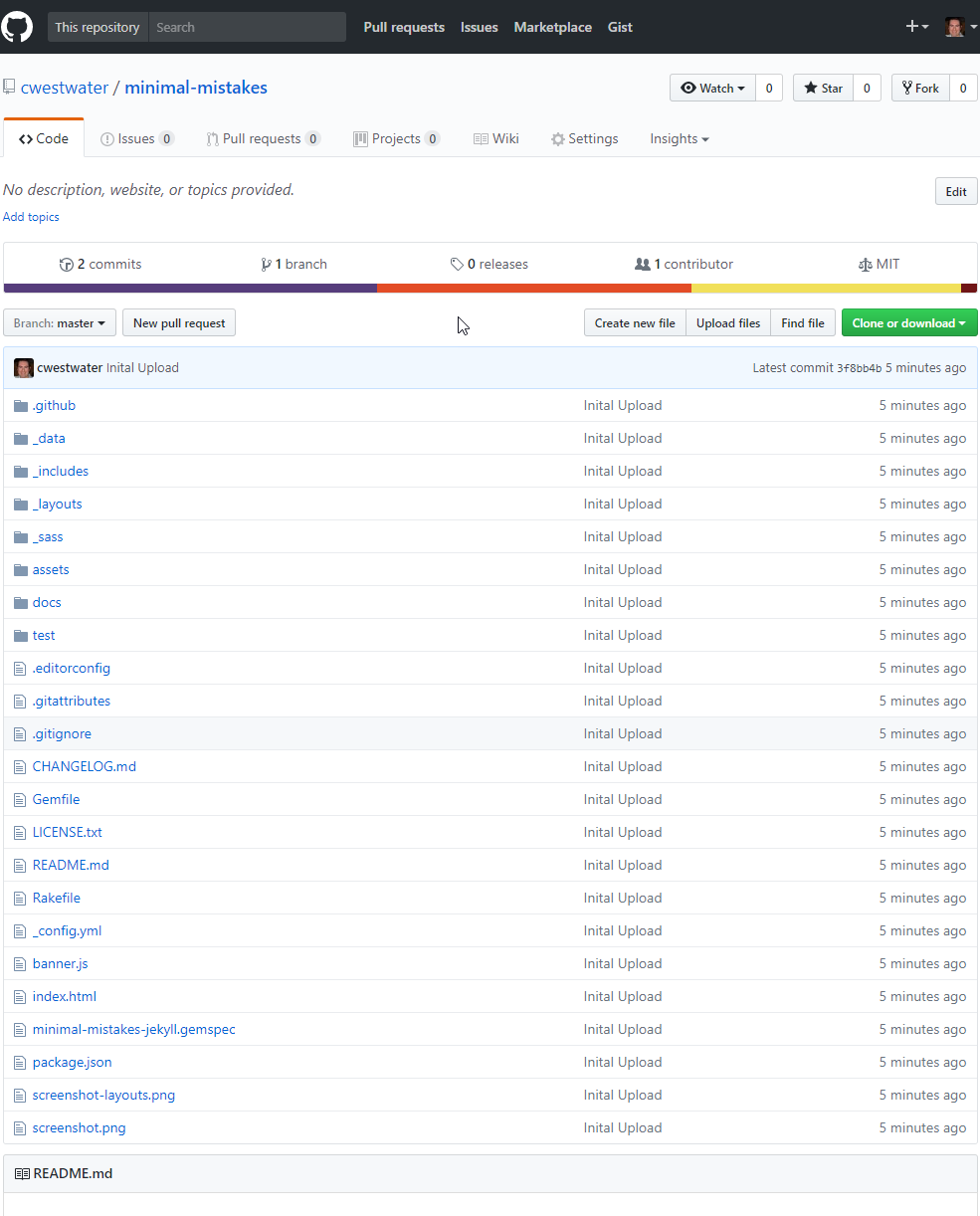Click the purple language bar segment
This screenshot has height=1216, width=980.
[x=190, y=289]
